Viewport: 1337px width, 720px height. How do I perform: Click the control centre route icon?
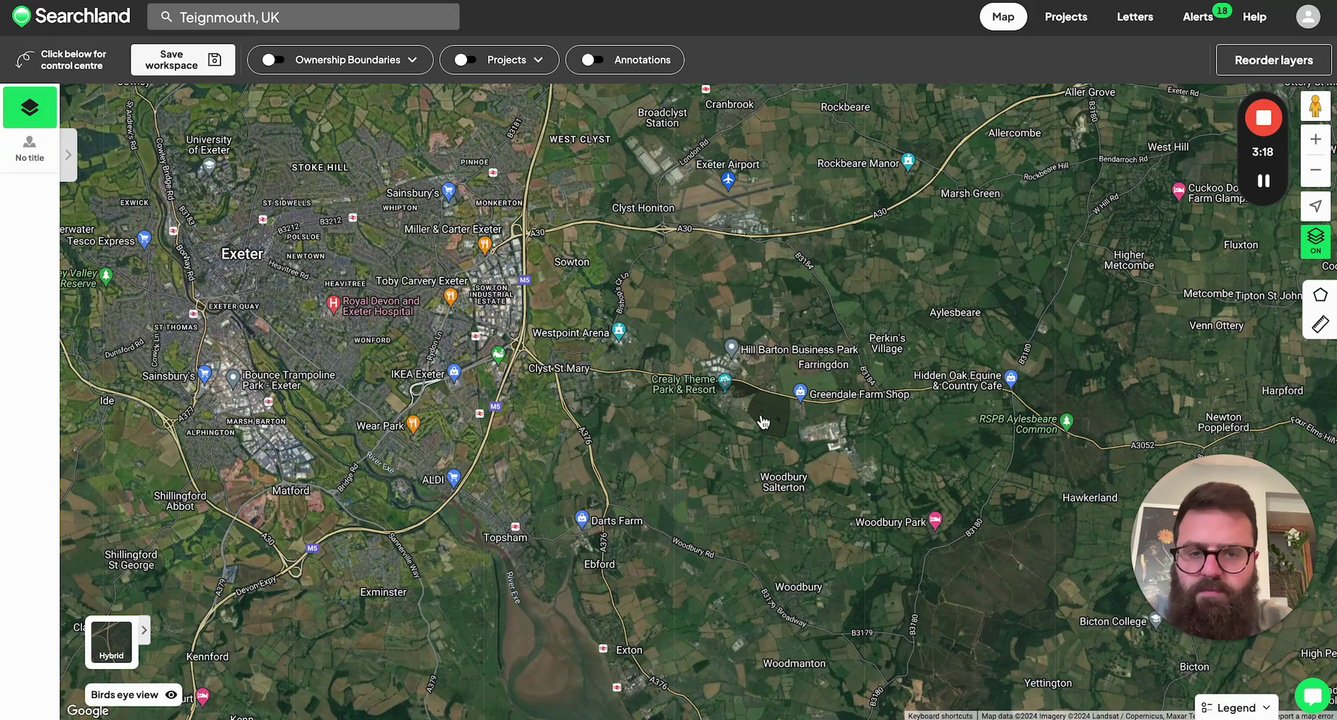(23, 60)
